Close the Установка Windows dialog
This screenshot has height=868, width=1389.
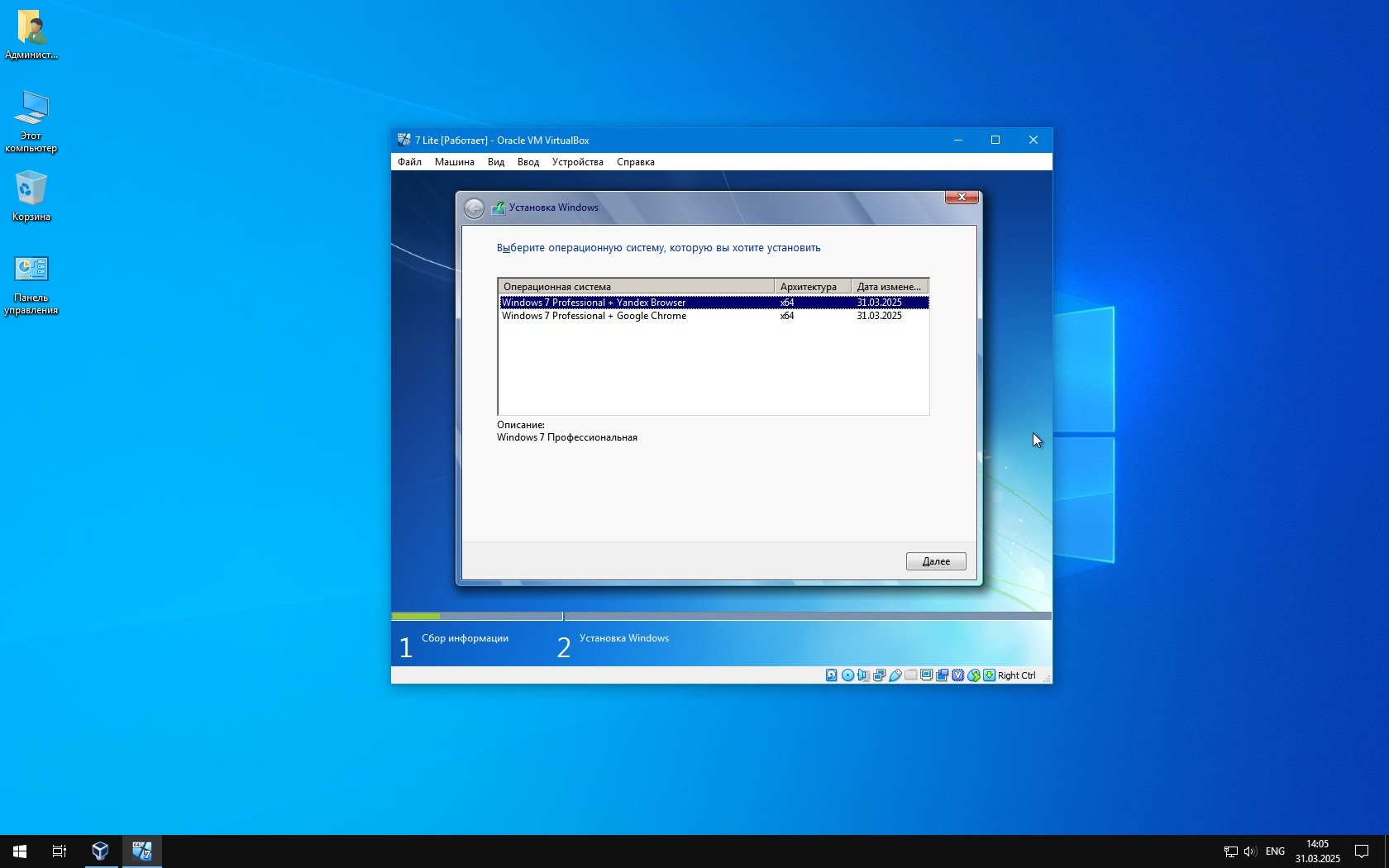click(962, 198)
